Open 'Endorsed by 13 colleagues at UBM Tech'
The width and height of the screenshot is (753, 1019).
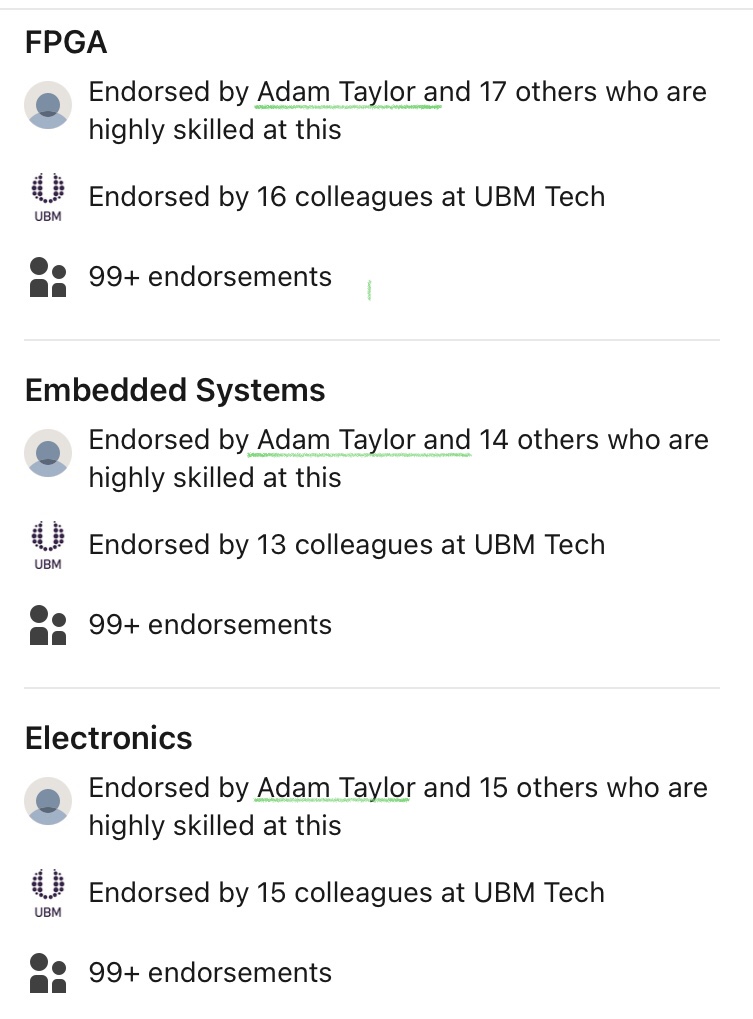[x=346, y=544]
